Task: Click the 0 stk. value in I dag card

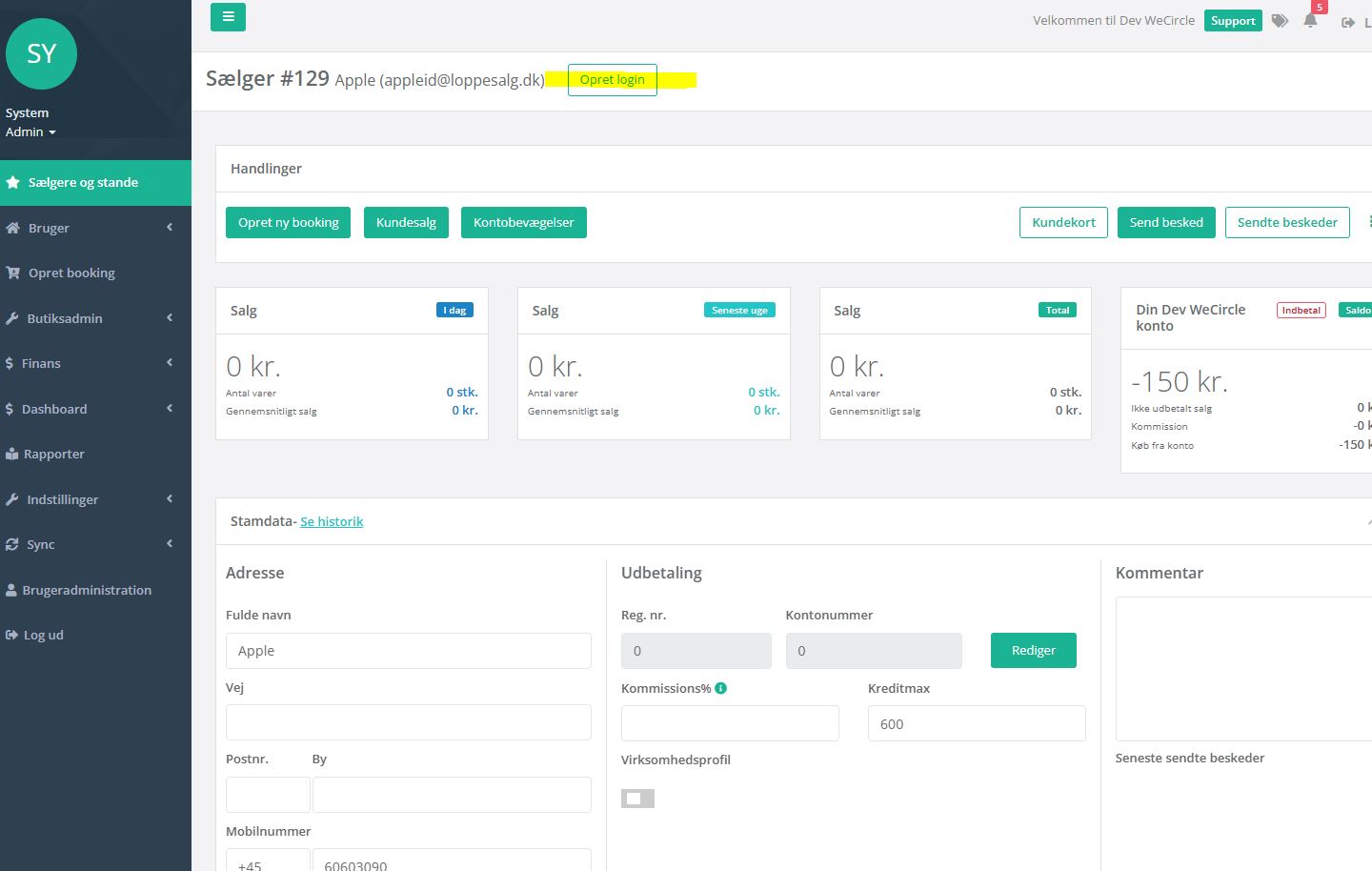Action: pos(462,392)
